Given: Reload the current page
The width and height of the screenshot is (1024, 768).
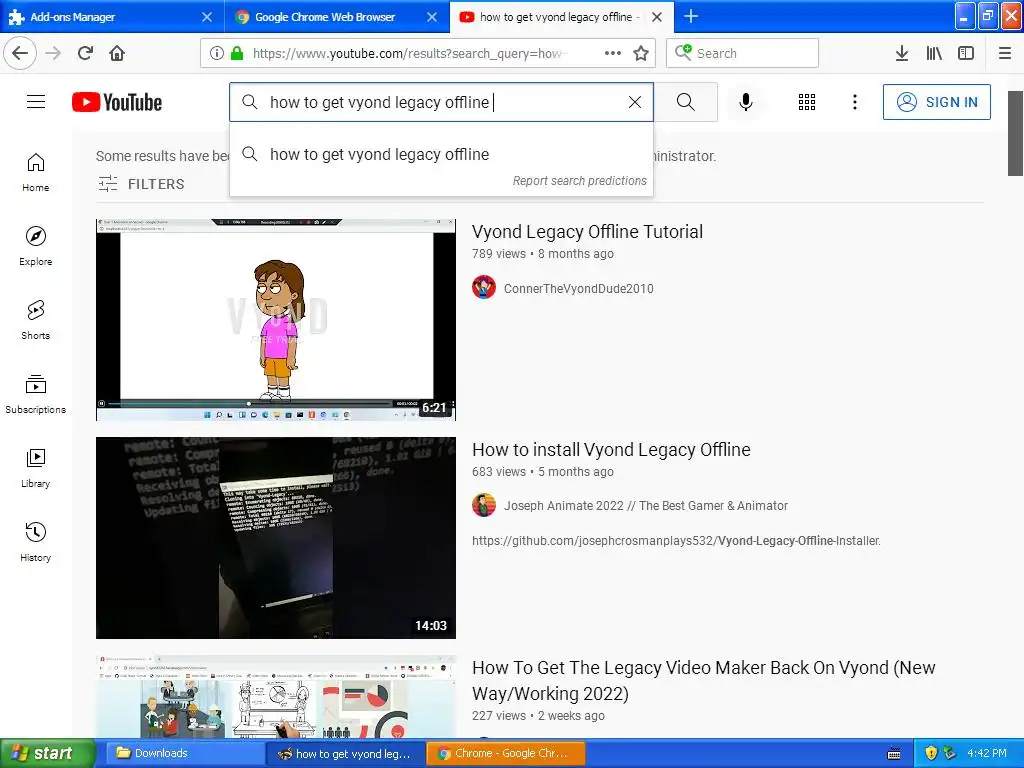Looking at the screenshot, I should click(85, 53).
